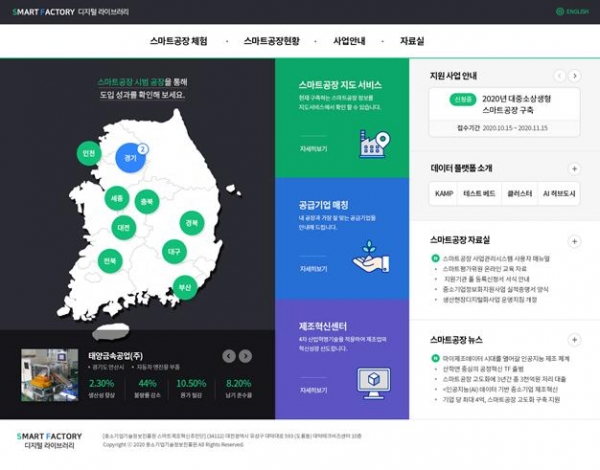Open the 스마트공장 체험 menu
The width and height of the screenshot is (600, 470).
(178, 41)
